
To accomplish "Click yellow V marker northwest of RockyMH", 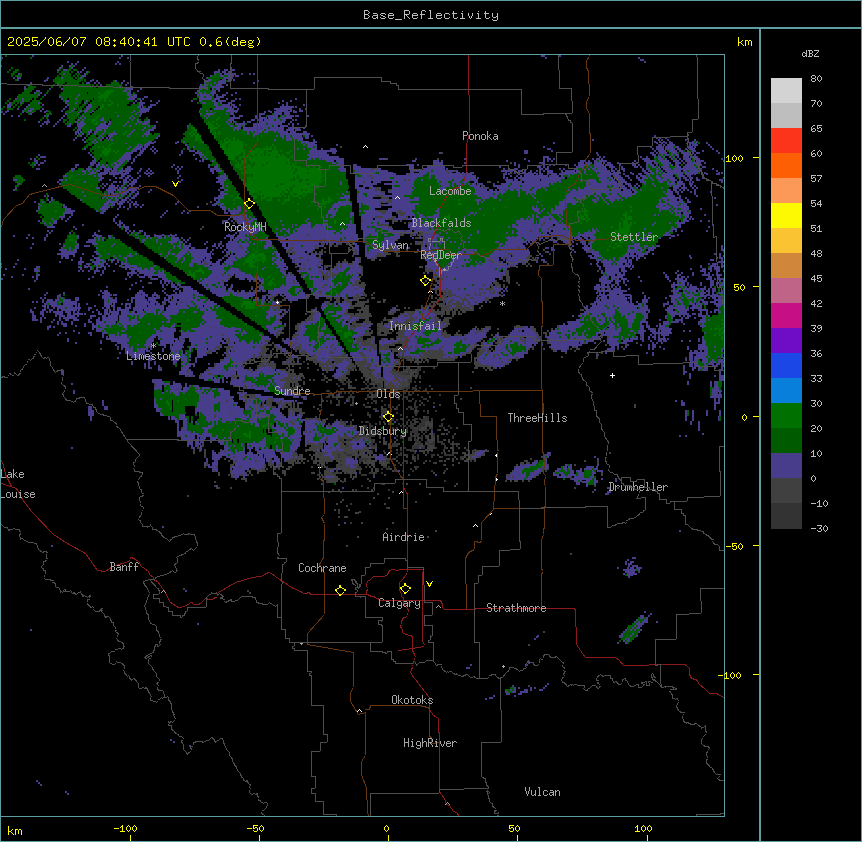I will click(x=175, y=184).
